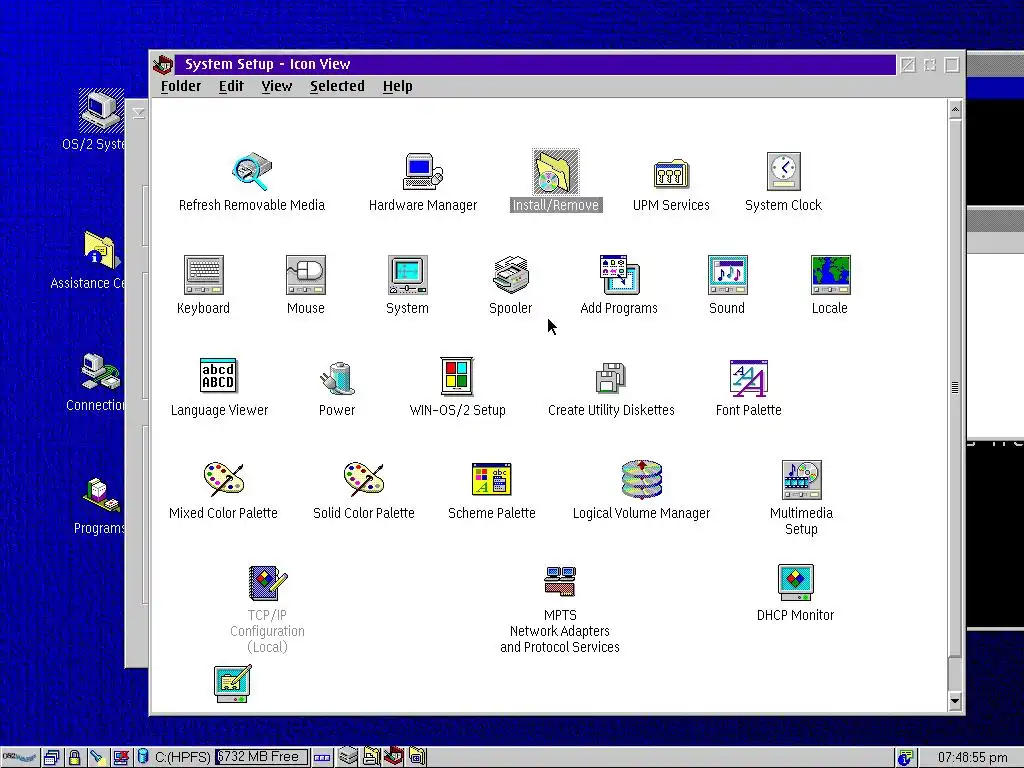
Task: Open UPM Services
Action: pos(671,174)
